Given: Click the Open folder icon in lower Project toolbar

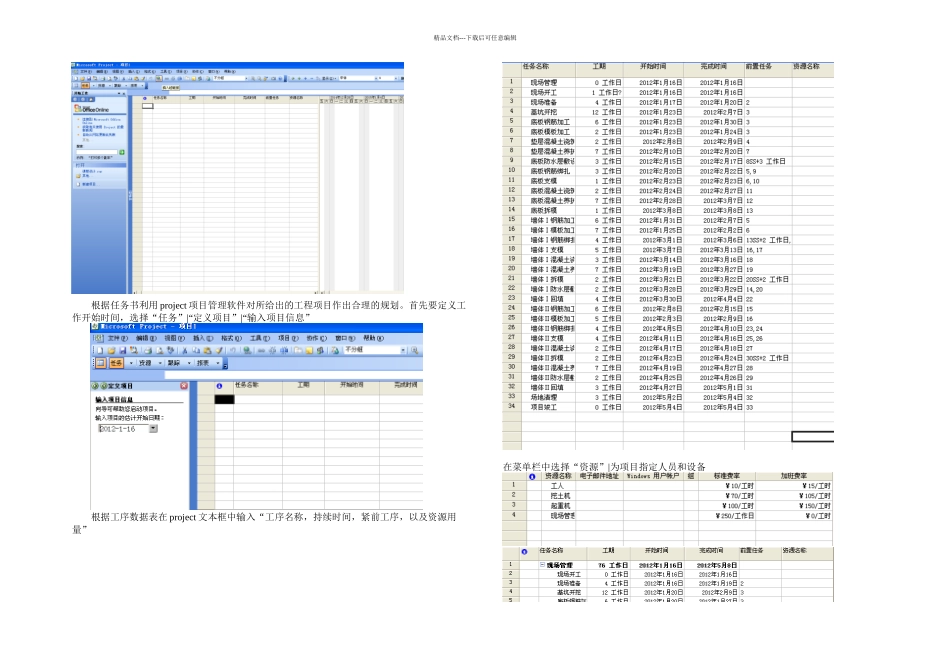Looking at the screenshot, I should [x=111, y=350].
